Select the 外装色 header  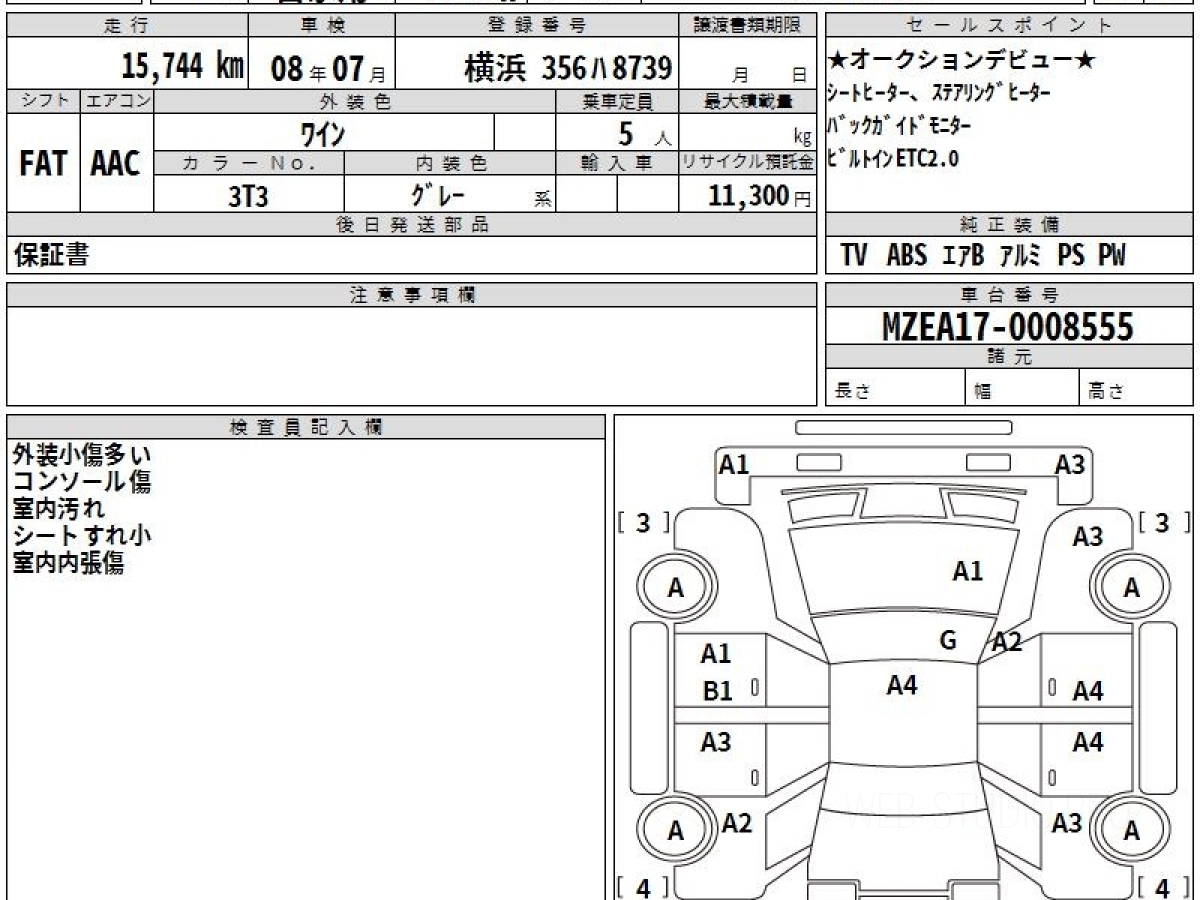click(355, 101)
